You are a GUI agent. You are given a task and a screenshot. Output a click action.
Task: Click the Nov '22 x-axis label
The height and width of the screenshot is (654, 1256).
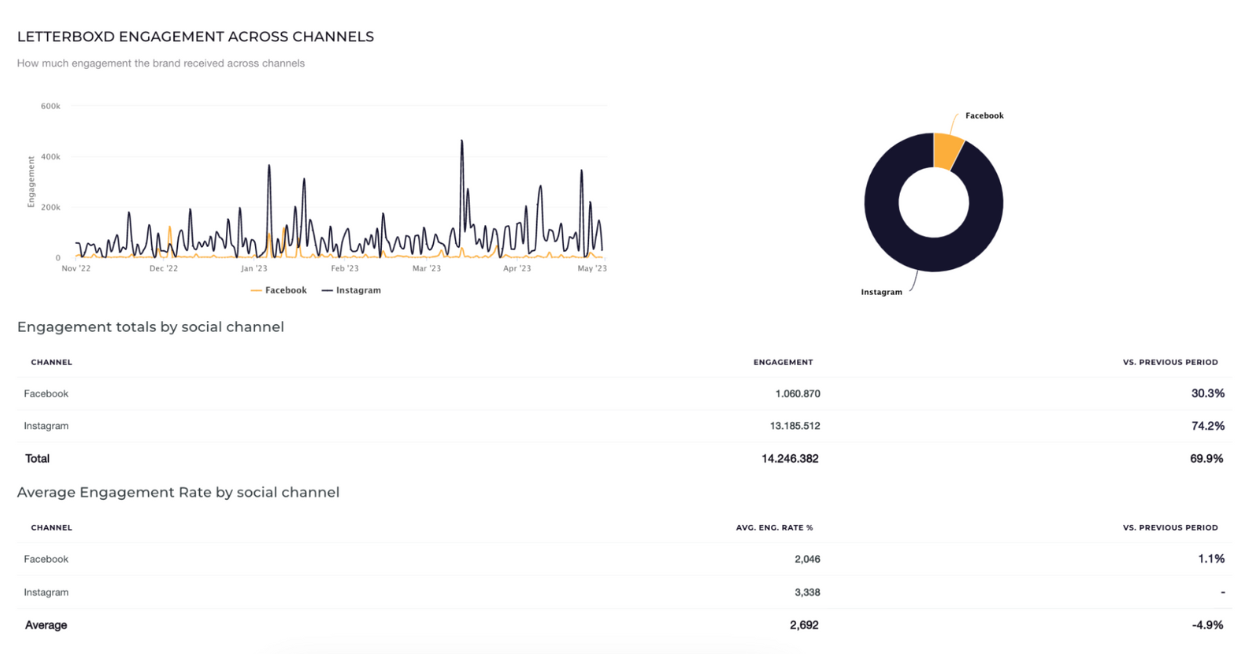tap(75, 269)
